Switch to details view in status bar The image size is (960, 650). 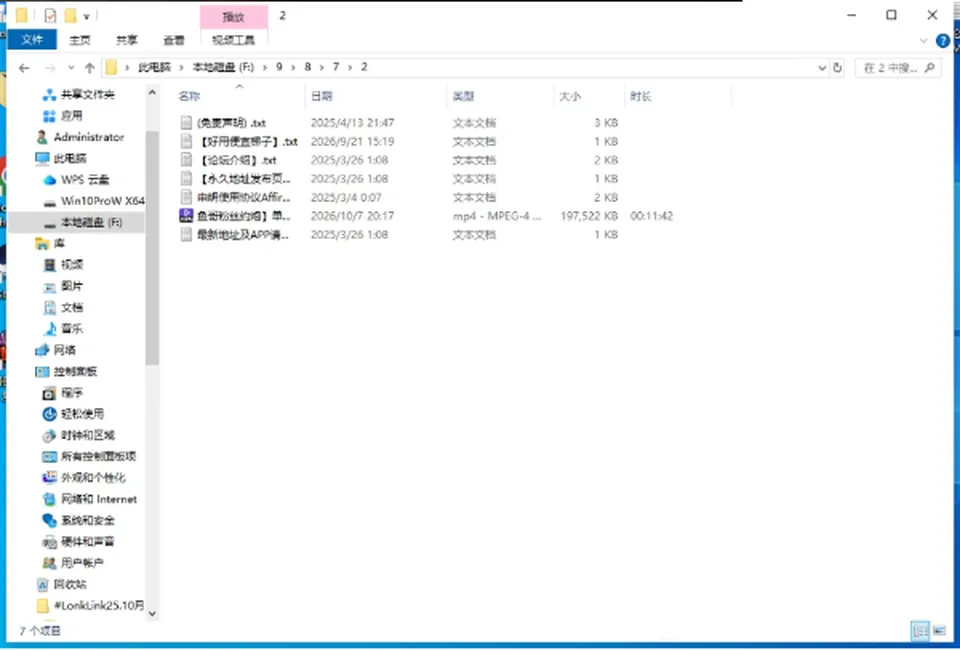[x=920, y=630]
